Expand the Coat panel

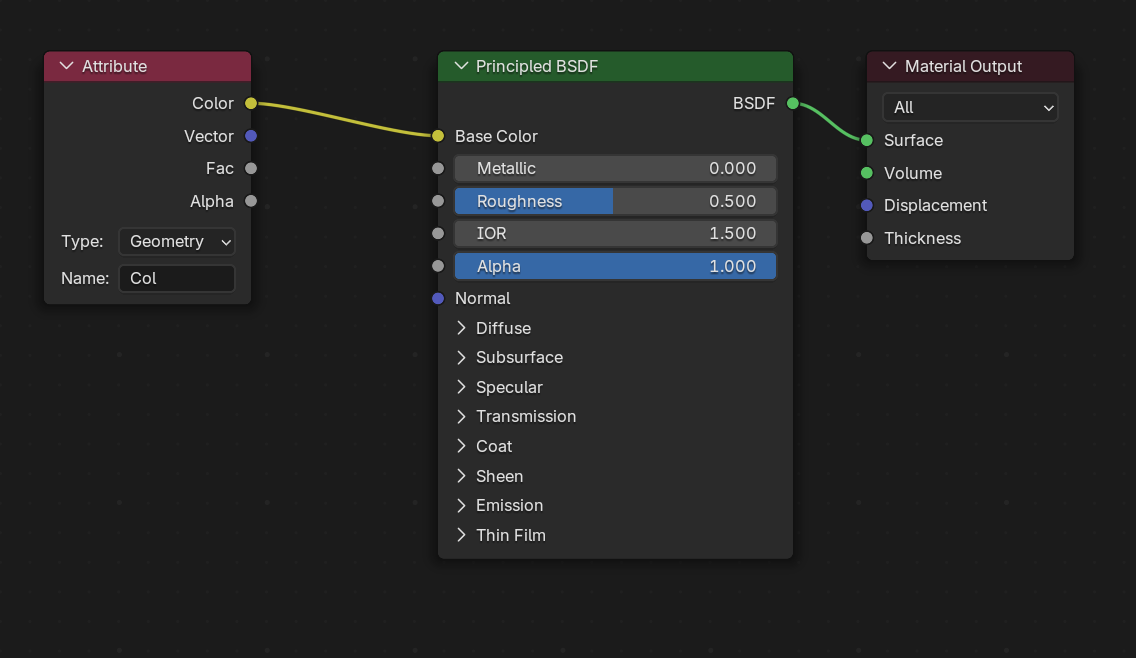[x=461, y=446]
